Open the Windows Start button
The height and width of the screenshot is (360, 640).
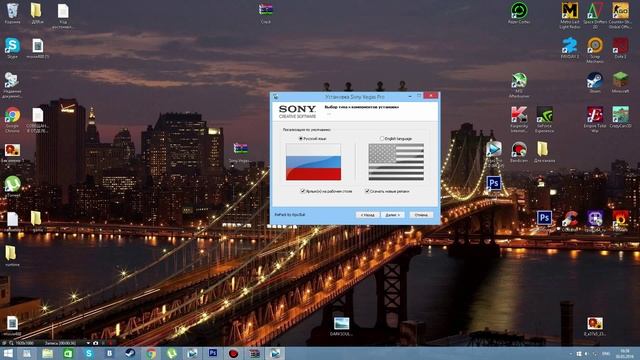tap(8, 353)
